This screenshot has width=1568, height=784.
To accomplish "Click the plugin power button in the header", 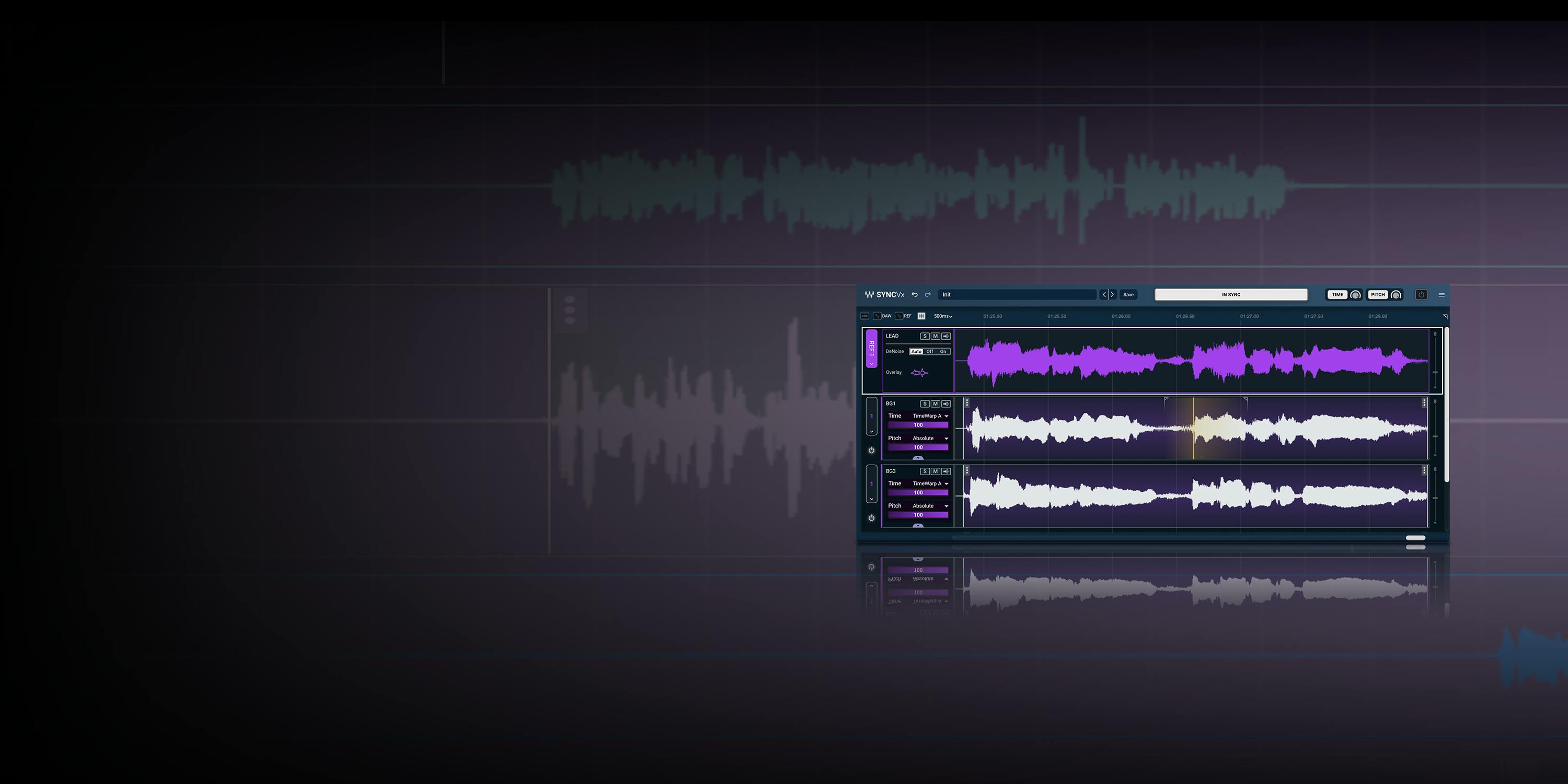I will coord(1421,295).
